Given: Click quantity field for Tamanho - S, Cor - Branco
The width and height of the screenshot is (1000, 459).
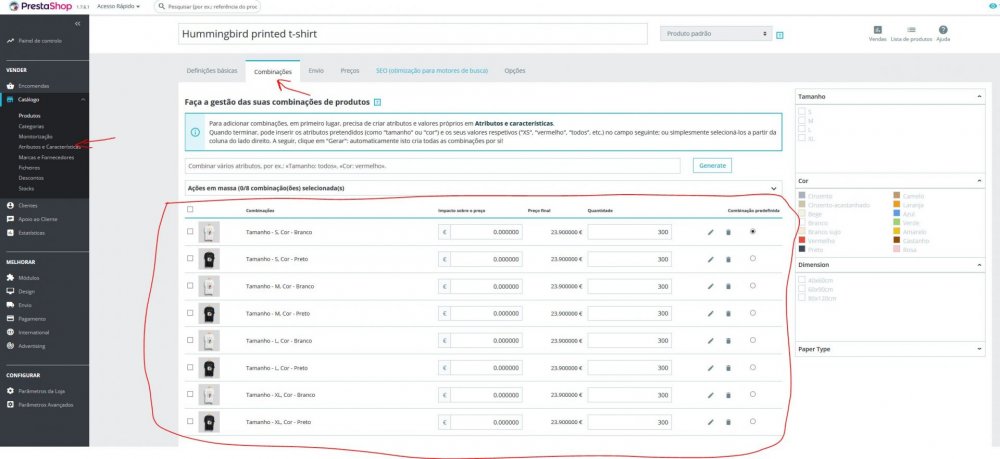Looking at the screenshot, I should pyautogui.click(x=629, y=232).
